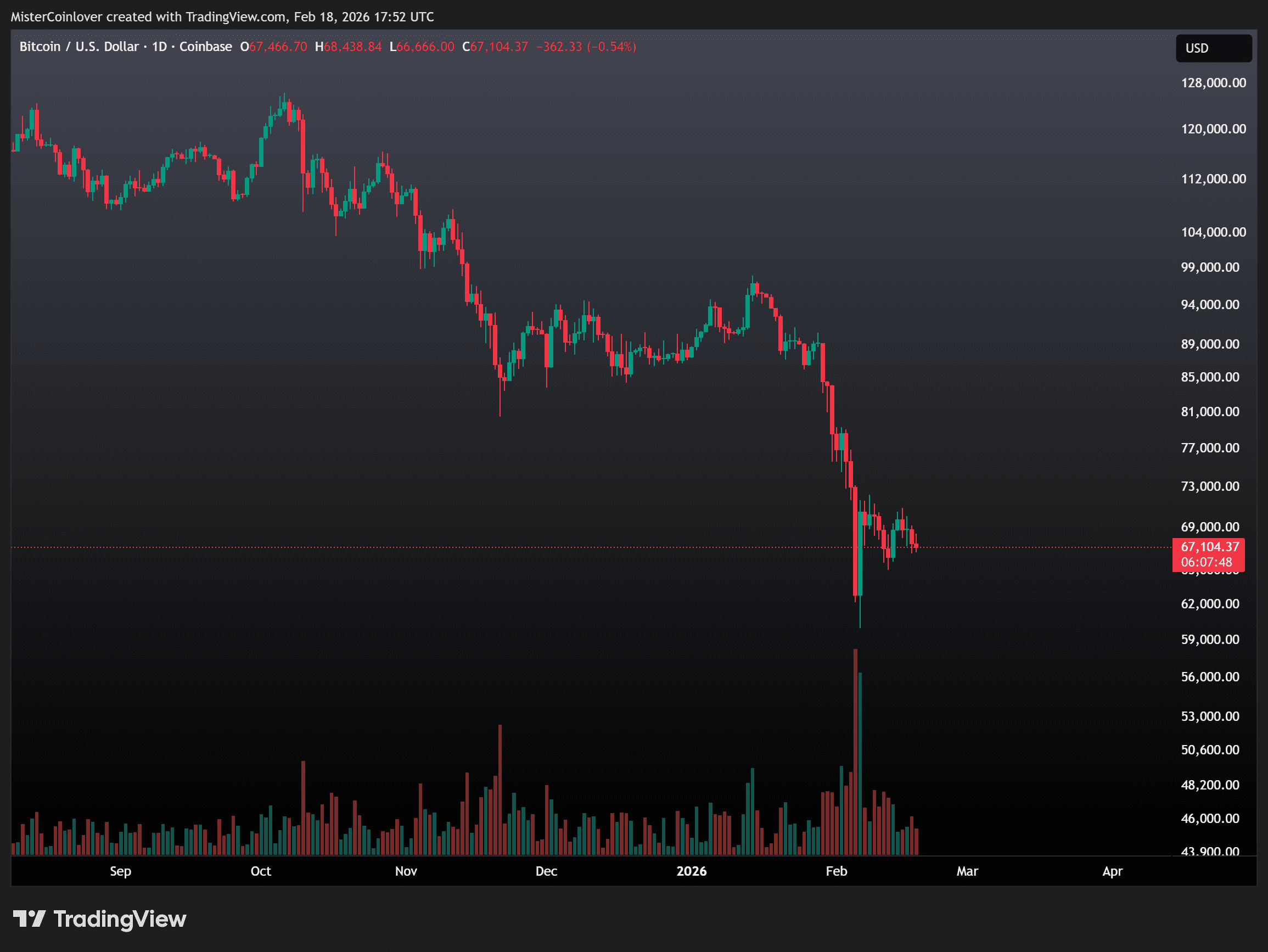Click the Coinbase exchange label in the header
The width and height of the screenshot is (1268, 952).
205,47
